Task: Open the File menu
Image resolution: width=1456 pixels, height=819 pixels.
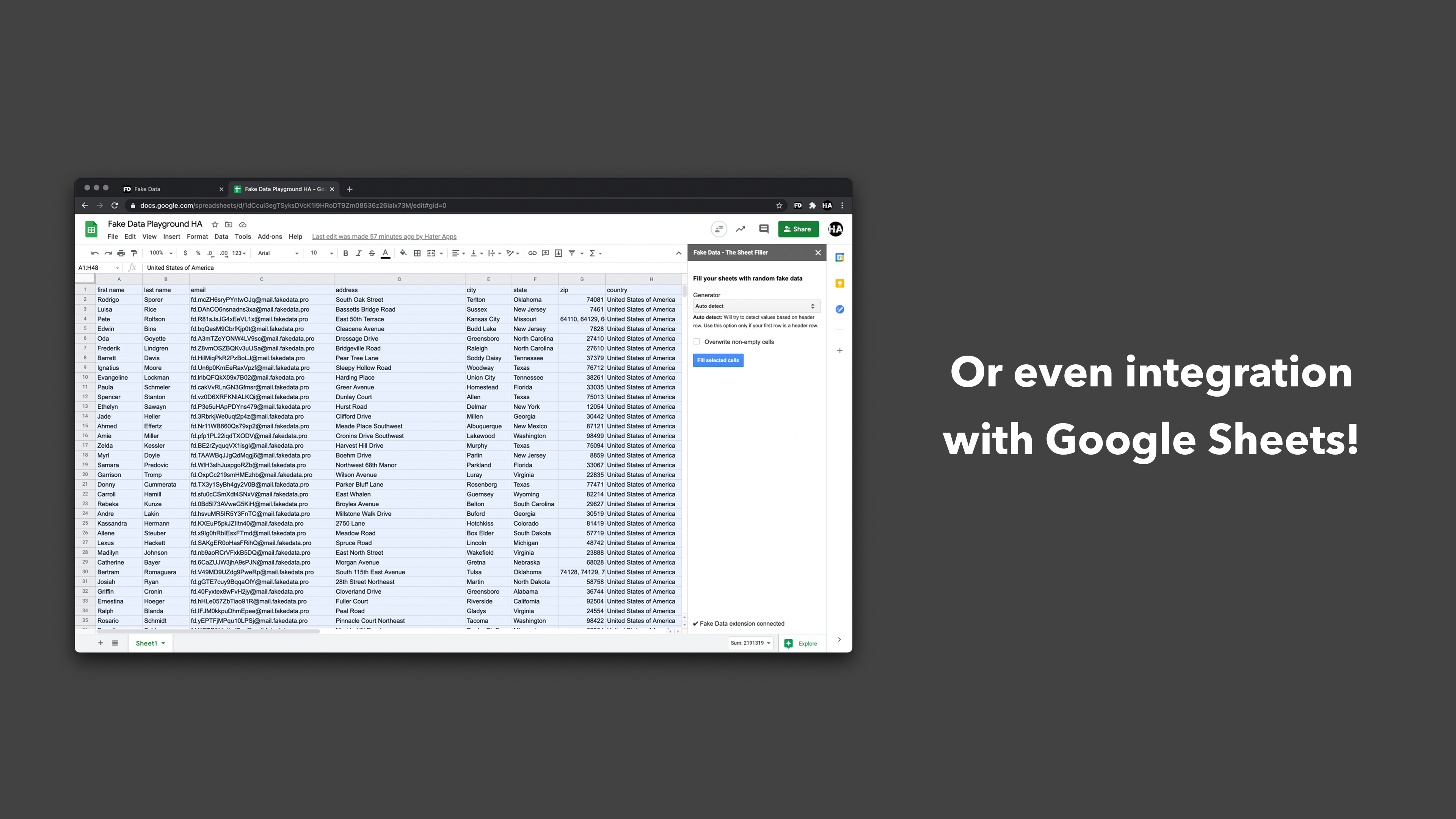Action: (113, 237)
